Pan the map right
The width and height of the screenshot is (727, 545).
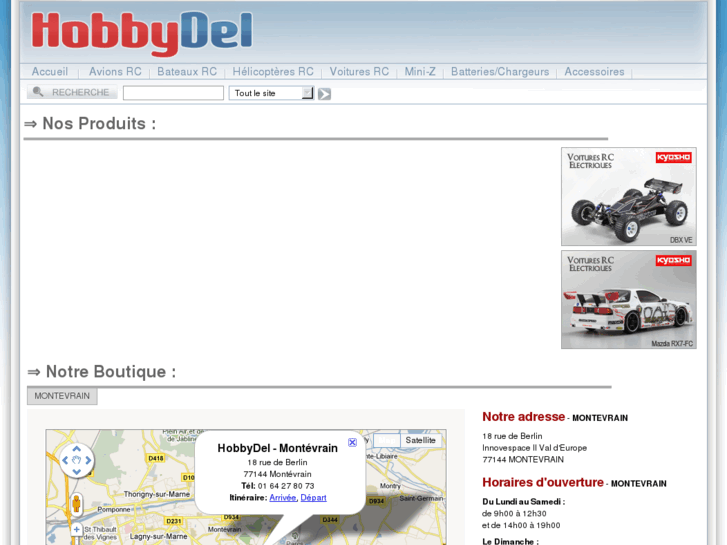(x=88, y=460)
